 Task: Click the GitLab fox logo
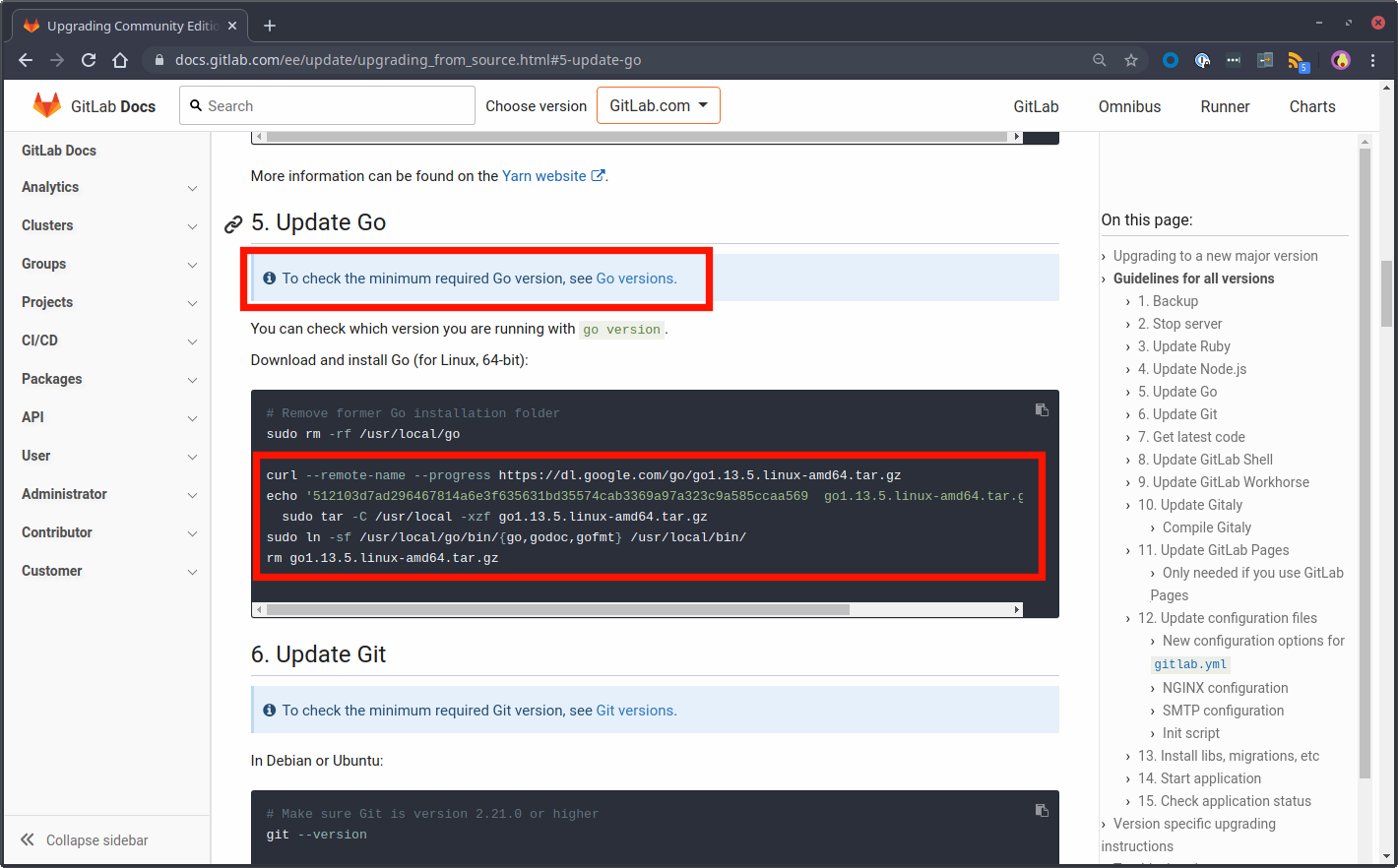(46, 105)
